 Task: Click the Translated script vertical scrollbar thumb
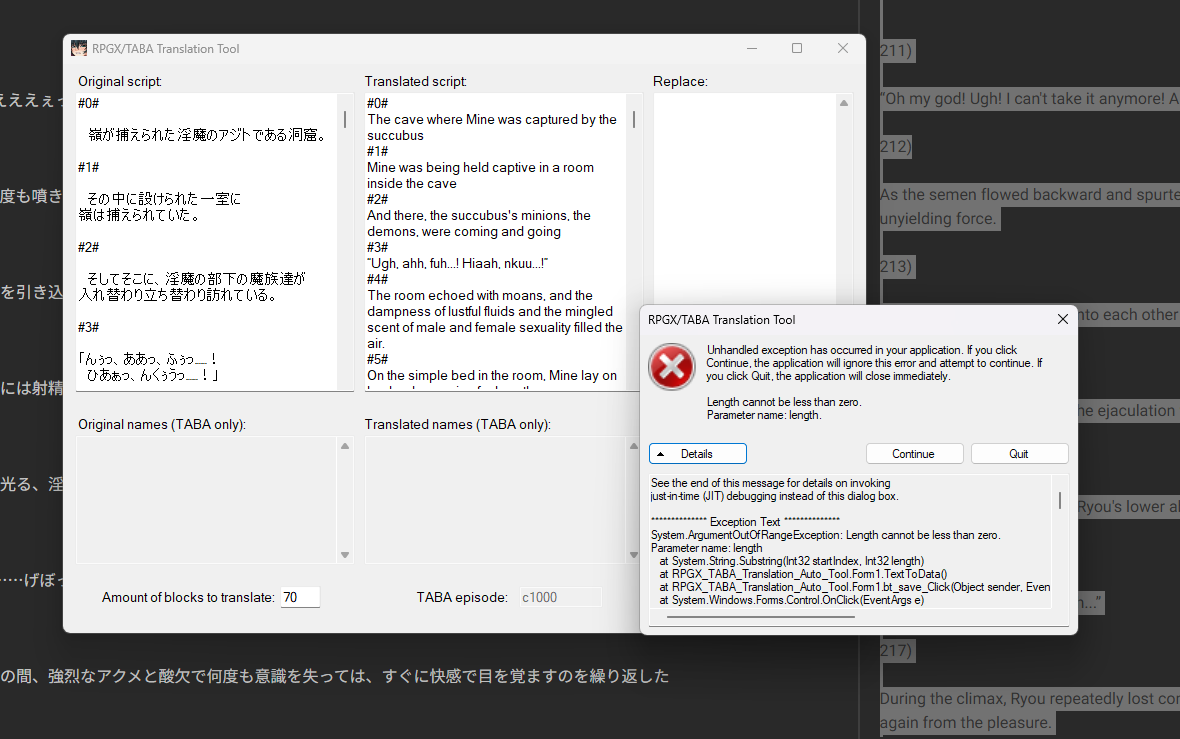(634, 119)
